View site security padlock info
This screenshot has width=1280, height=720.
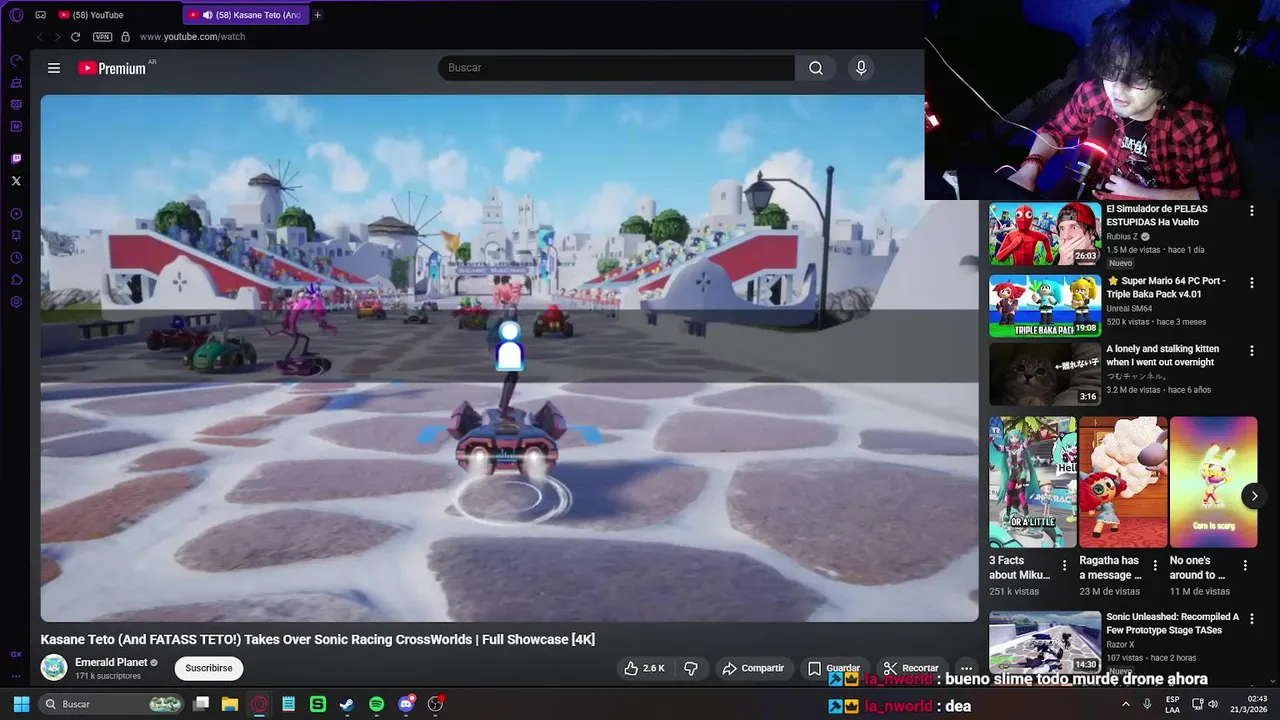pyautogui.click(x=125, y=37)
